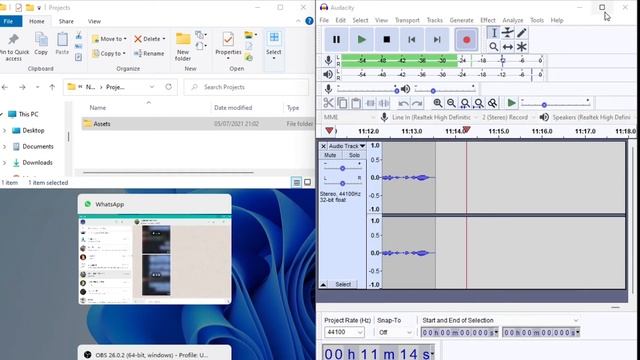This screenshot has height=360, width=640.
Task: Open the Generate menu
Action: point(462,20)
